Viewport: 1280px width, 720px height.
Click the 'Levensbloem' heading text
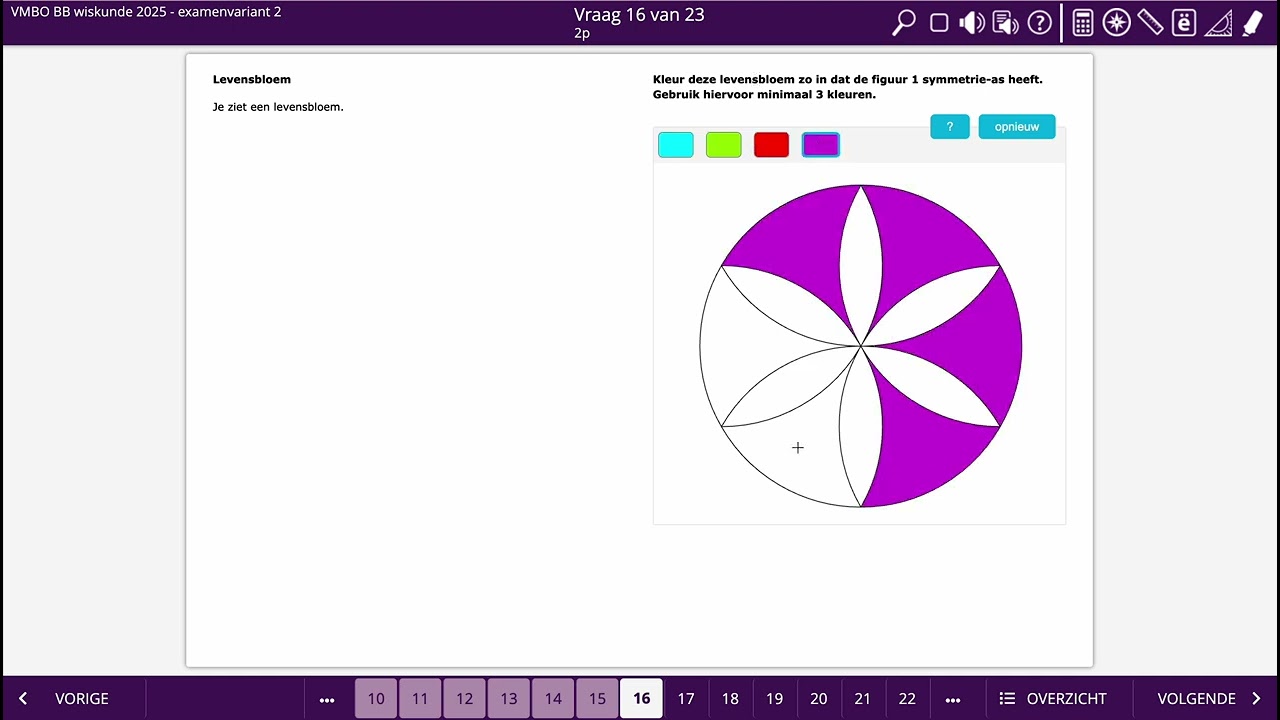pos(252,79)
